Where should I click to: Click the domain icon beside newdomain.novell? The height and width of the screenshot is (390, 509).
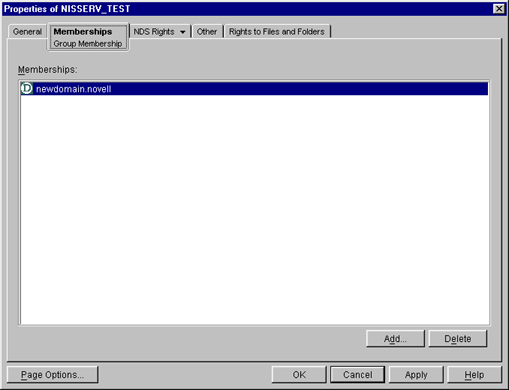[x=27, y=89]
